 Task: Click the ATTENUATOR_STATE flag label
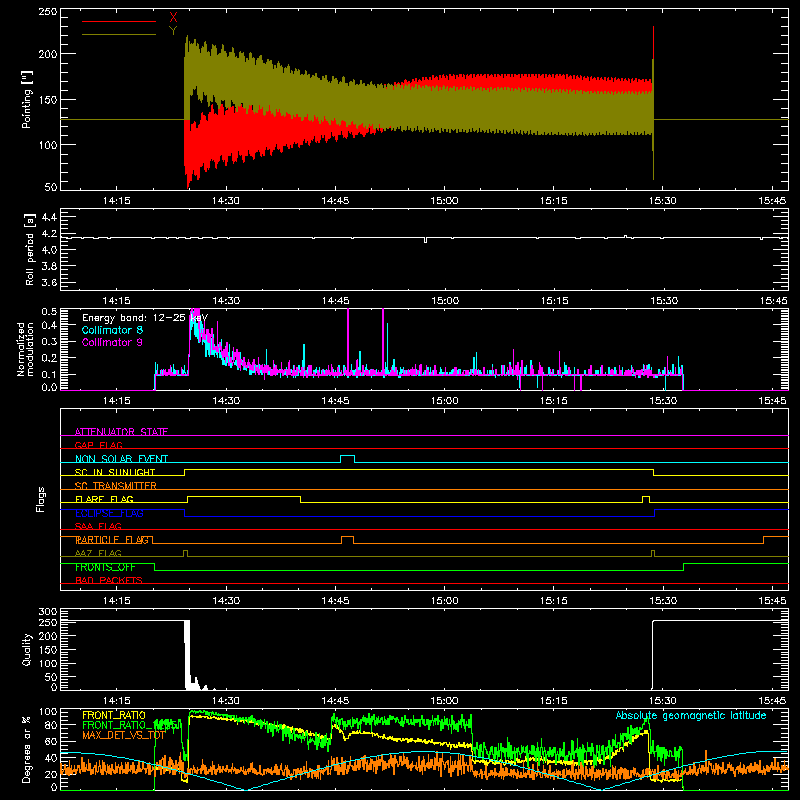coord(121,432)
